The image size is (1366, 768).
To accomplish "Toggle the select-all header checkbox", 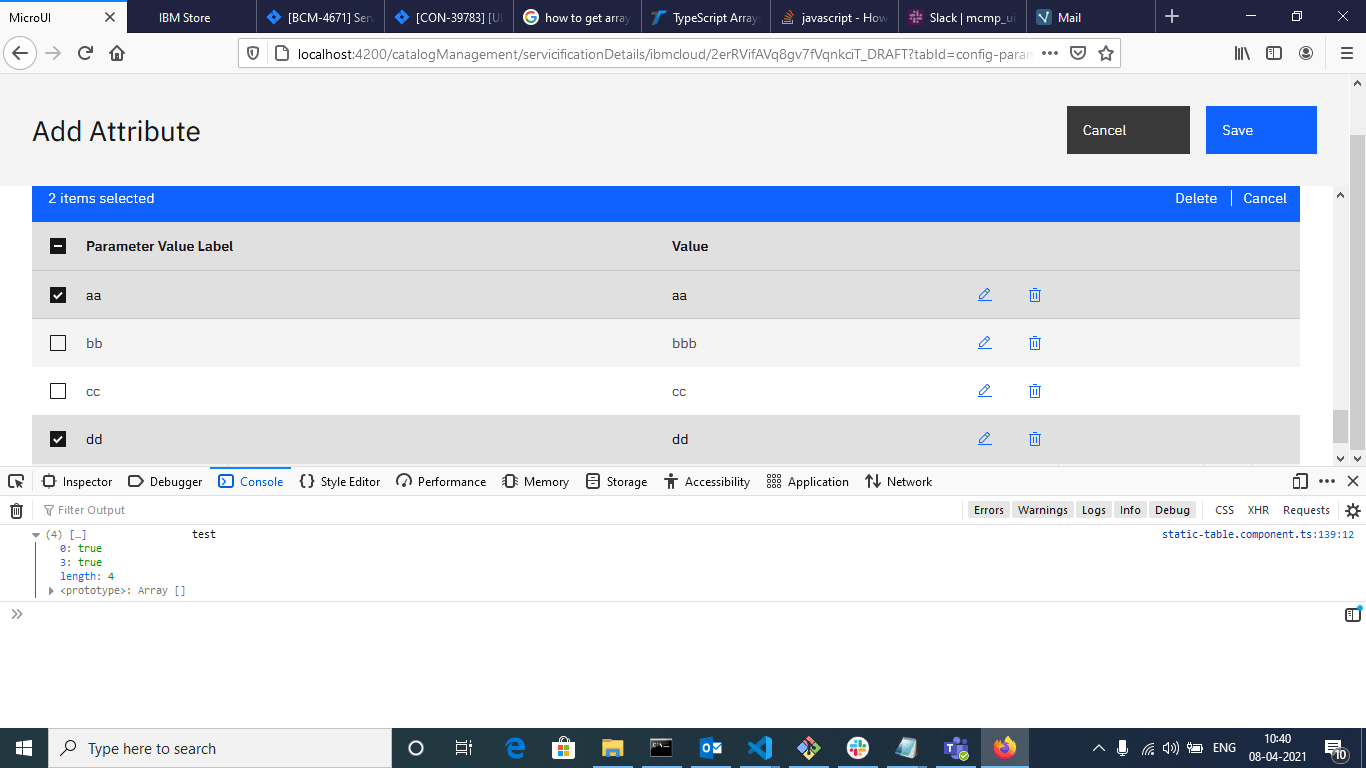I will [x=58, y=246].
